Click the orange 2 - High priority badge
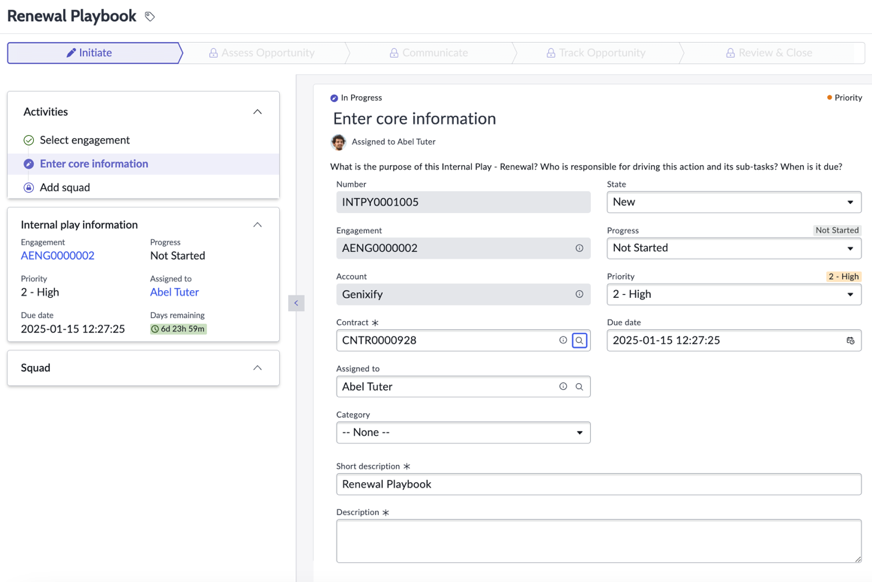The height and width of the screenshot is (582, 872). (844, 276)
